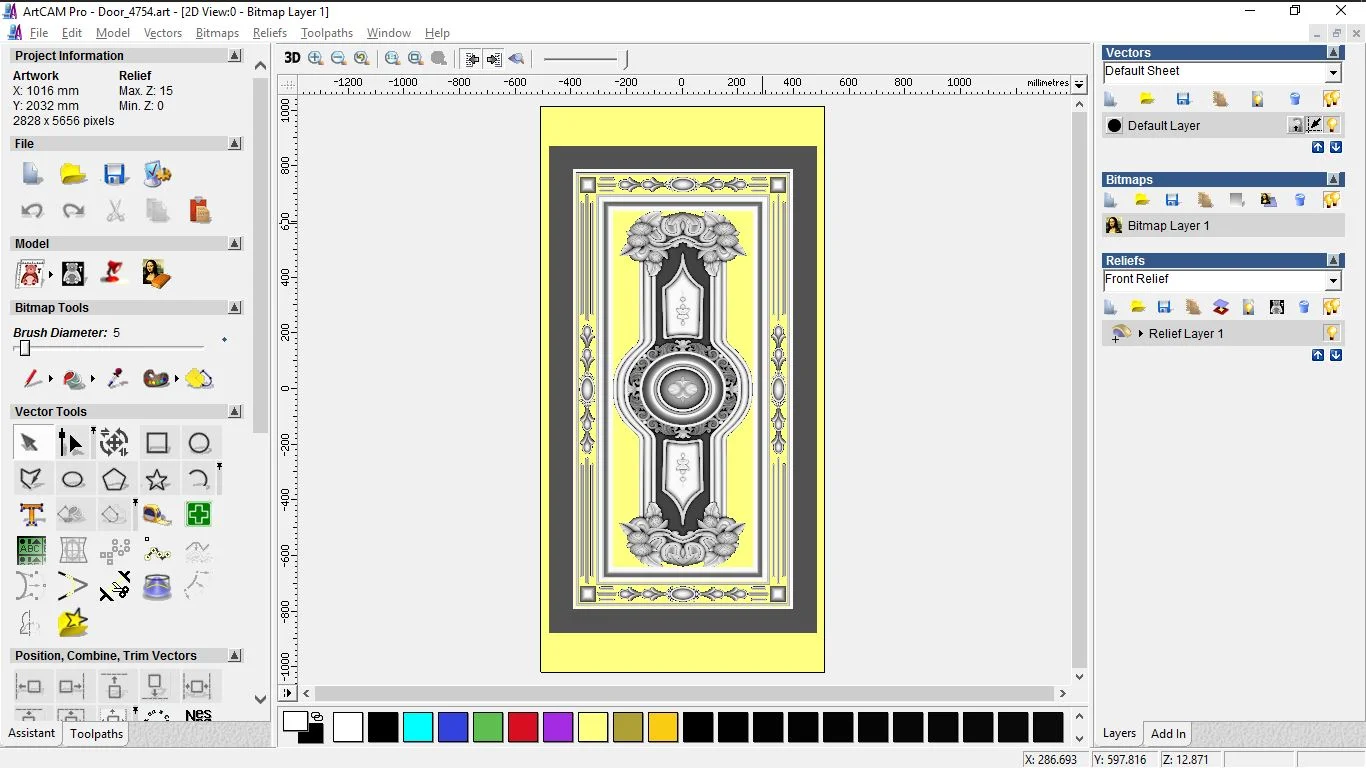Select the Create Rectangle vector tool
Image resolution: width=1366 pixels, height=768 pixels.
point(157,443)
